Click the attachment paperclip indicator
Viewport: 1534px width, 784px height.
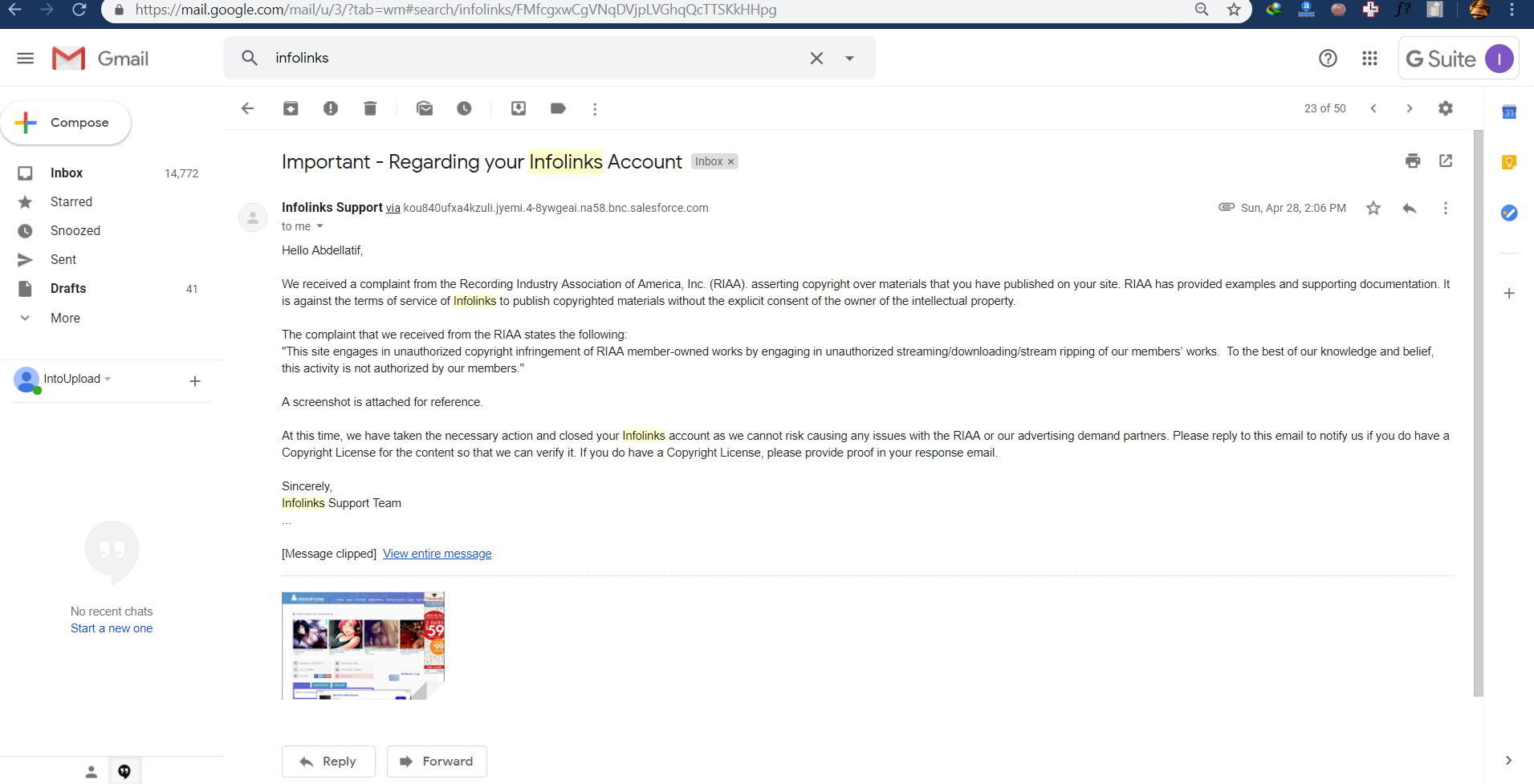click(1227, 207)
